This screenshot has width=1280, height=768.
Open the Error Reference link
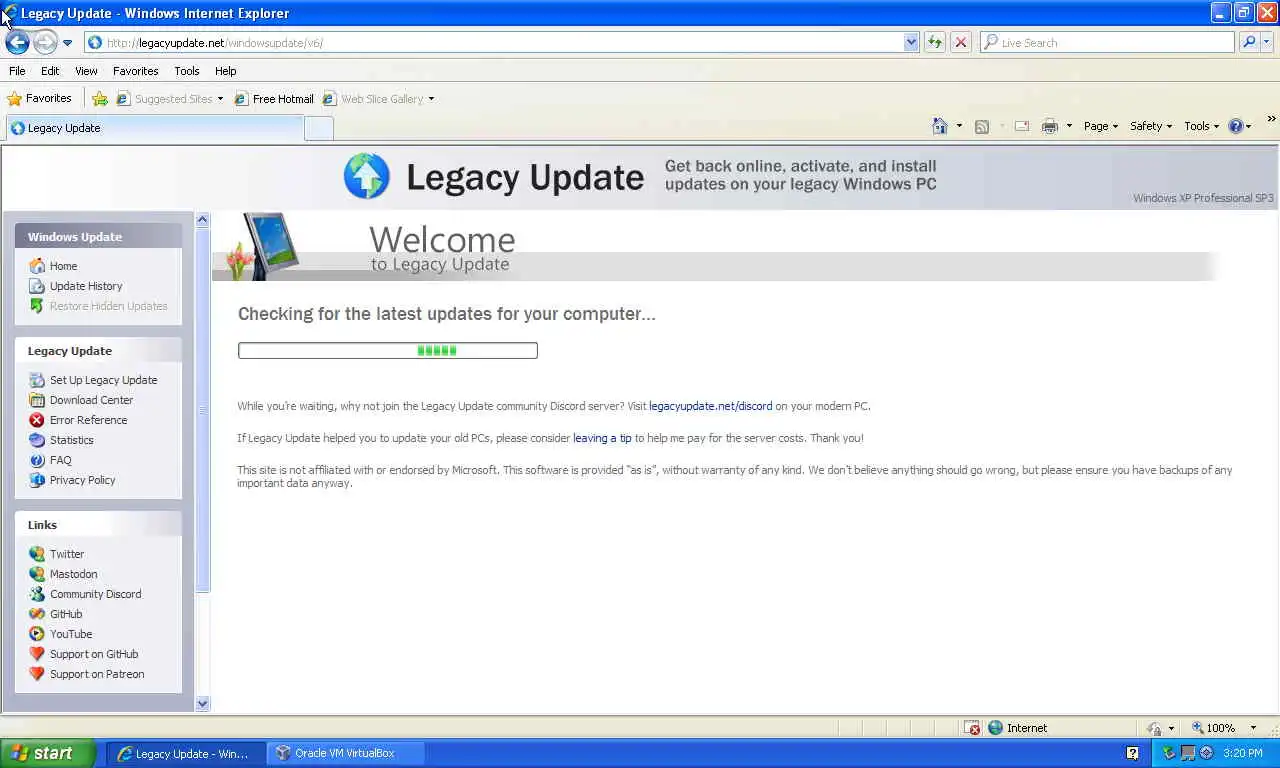88,420
